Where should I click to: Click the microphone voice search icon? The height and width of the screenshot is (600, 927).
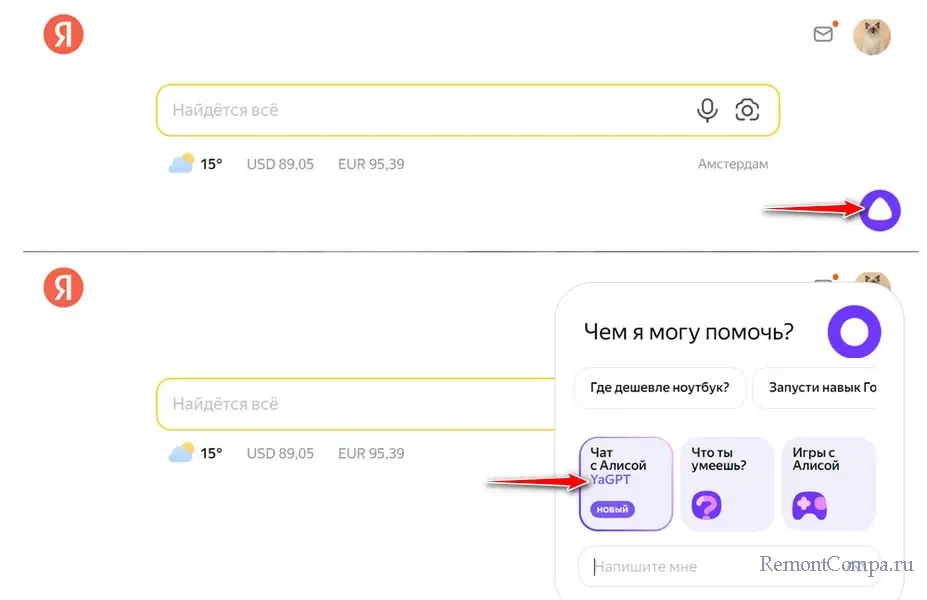707,110
